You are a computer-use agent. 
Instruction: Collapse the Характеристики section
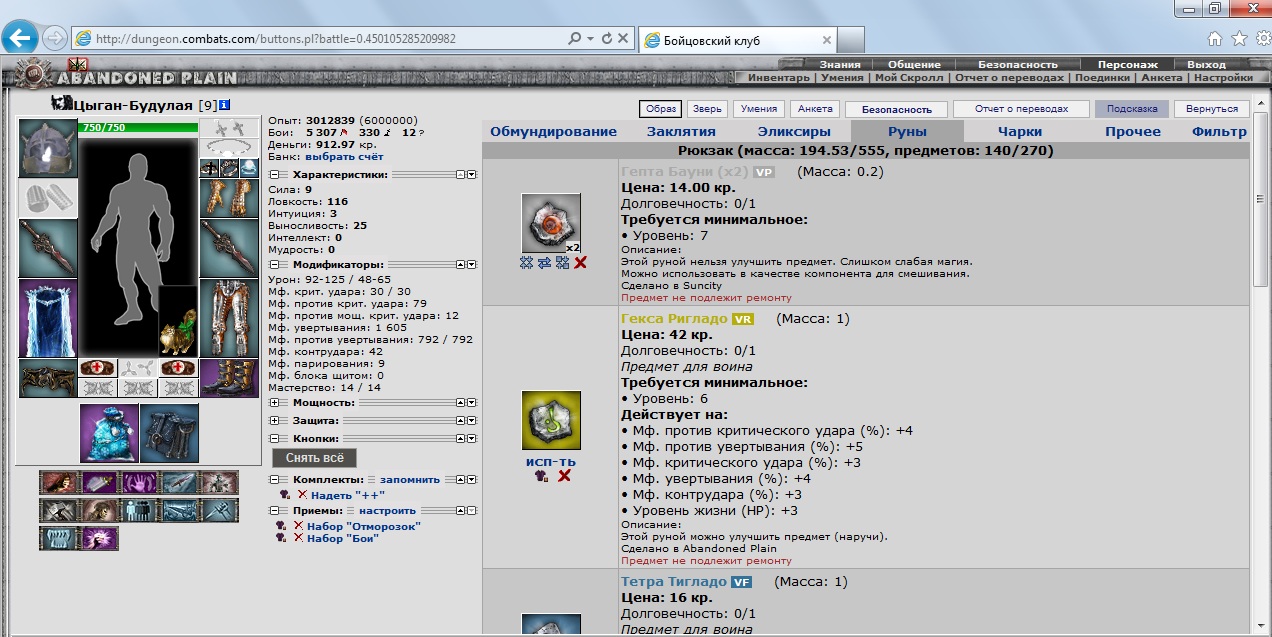pos(274,174)
